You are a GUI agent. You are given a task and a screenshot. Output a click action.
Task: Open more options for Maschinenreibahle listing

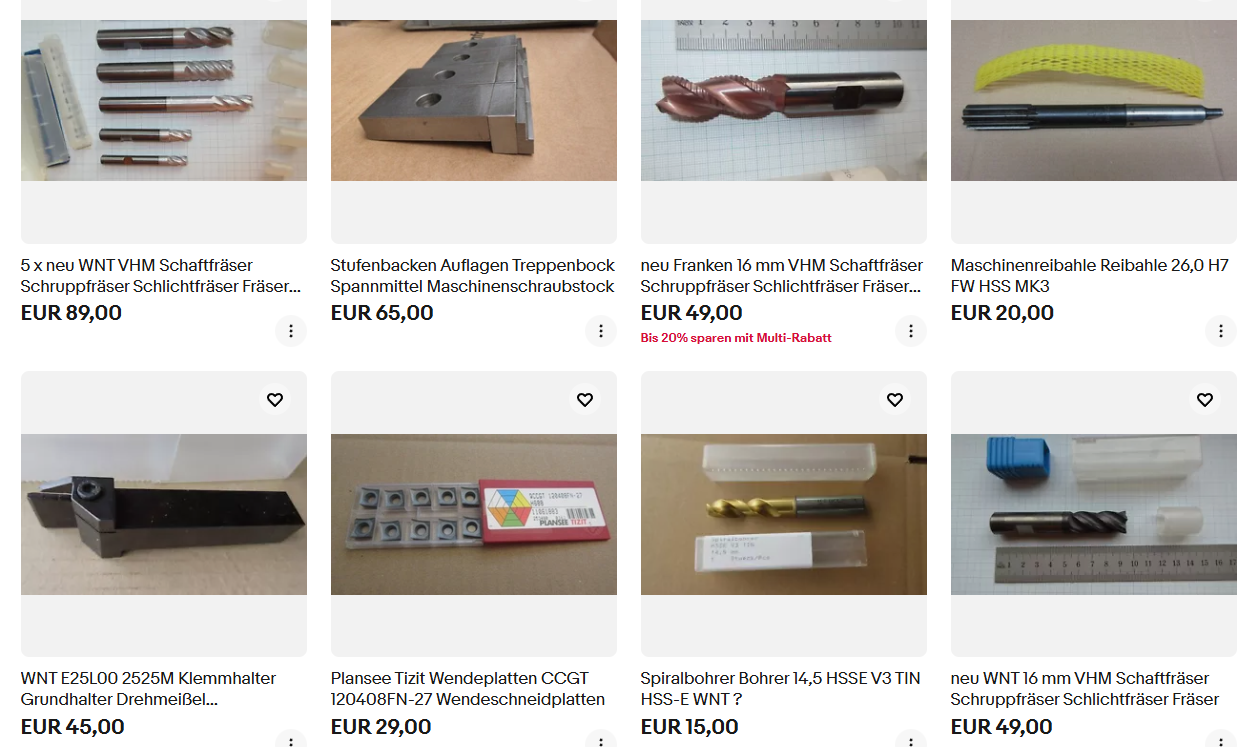click(x=1221, y=331)
